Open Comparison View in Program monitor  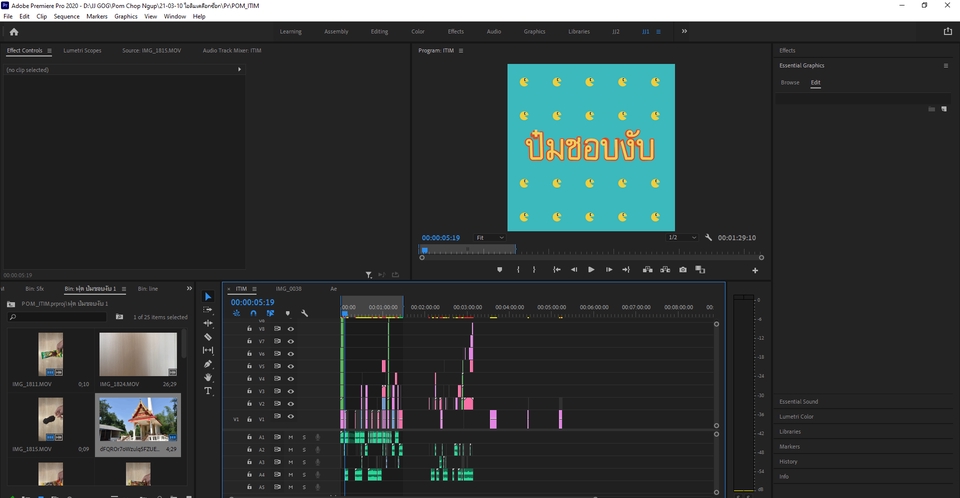pyautogui.click(x=700, y=270)
